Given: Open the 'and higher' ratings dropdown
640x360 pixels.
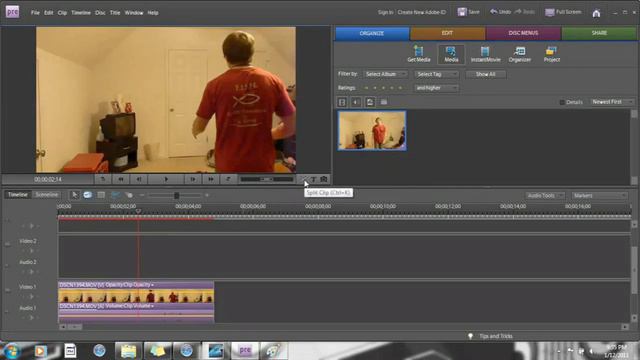Looking at the screenshot, I should point(436,88).
